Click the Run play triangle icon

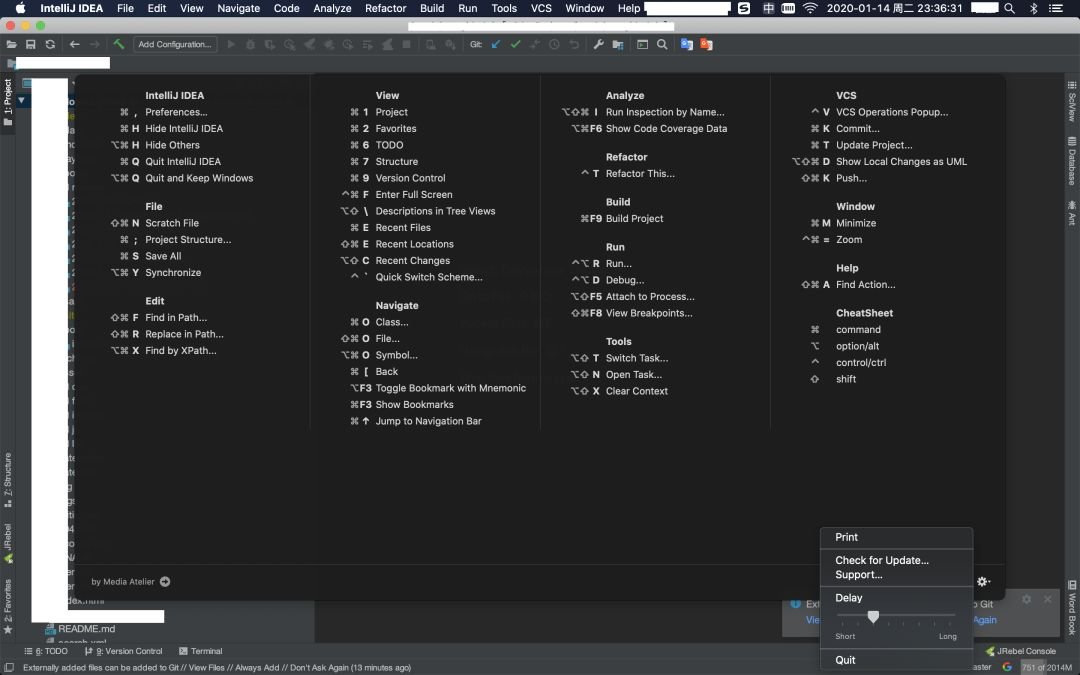click(231, 44)
